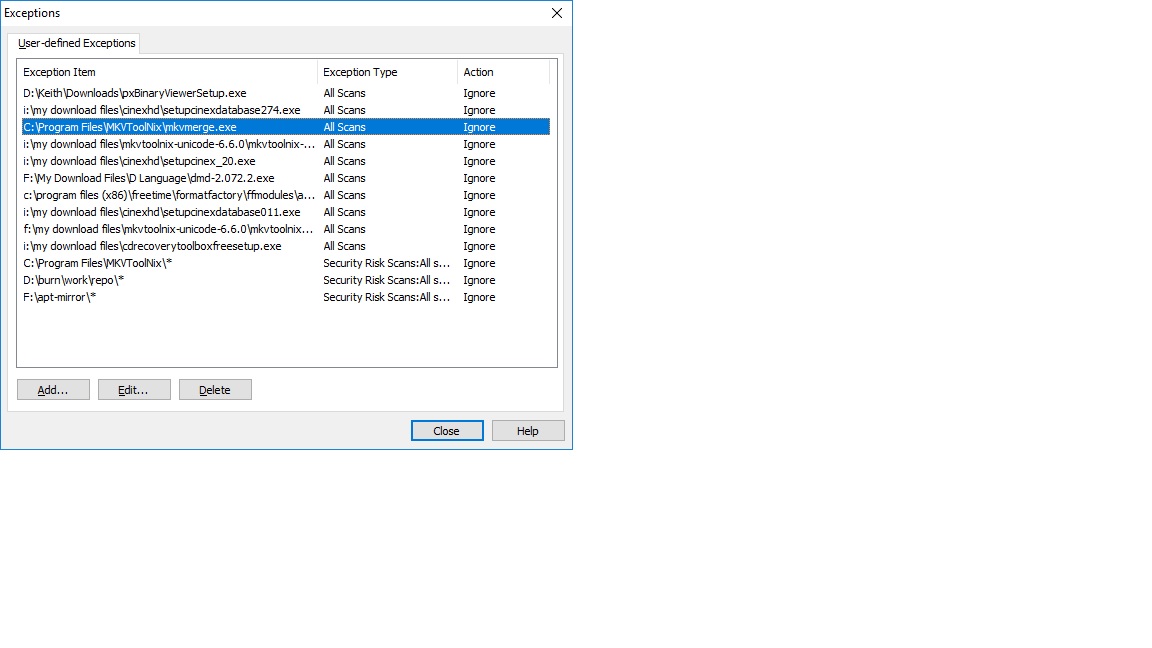Select the formatfactory ffmodules exception row

click(x=169, y=195)
